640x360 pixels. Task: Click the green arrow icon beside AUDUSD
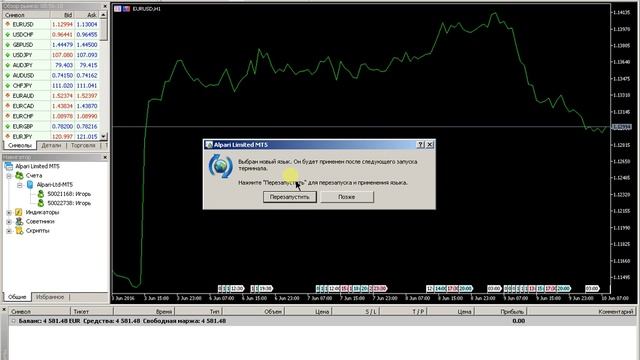7,76
